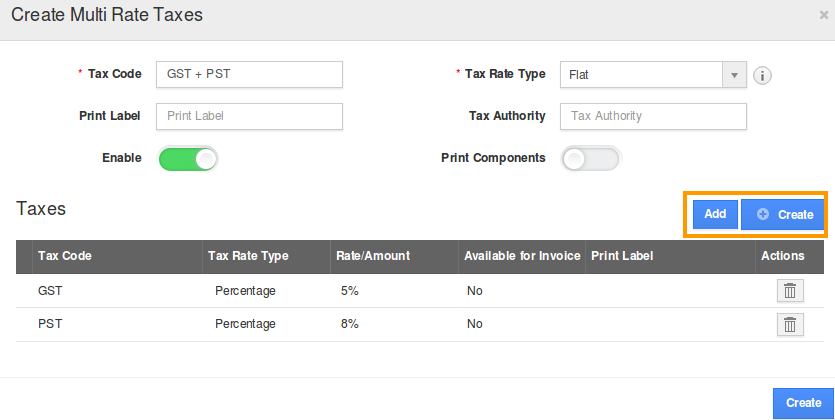The image size is (835, 420).
Task: Click the Rate/Amount column header
Action: point(372,256)
